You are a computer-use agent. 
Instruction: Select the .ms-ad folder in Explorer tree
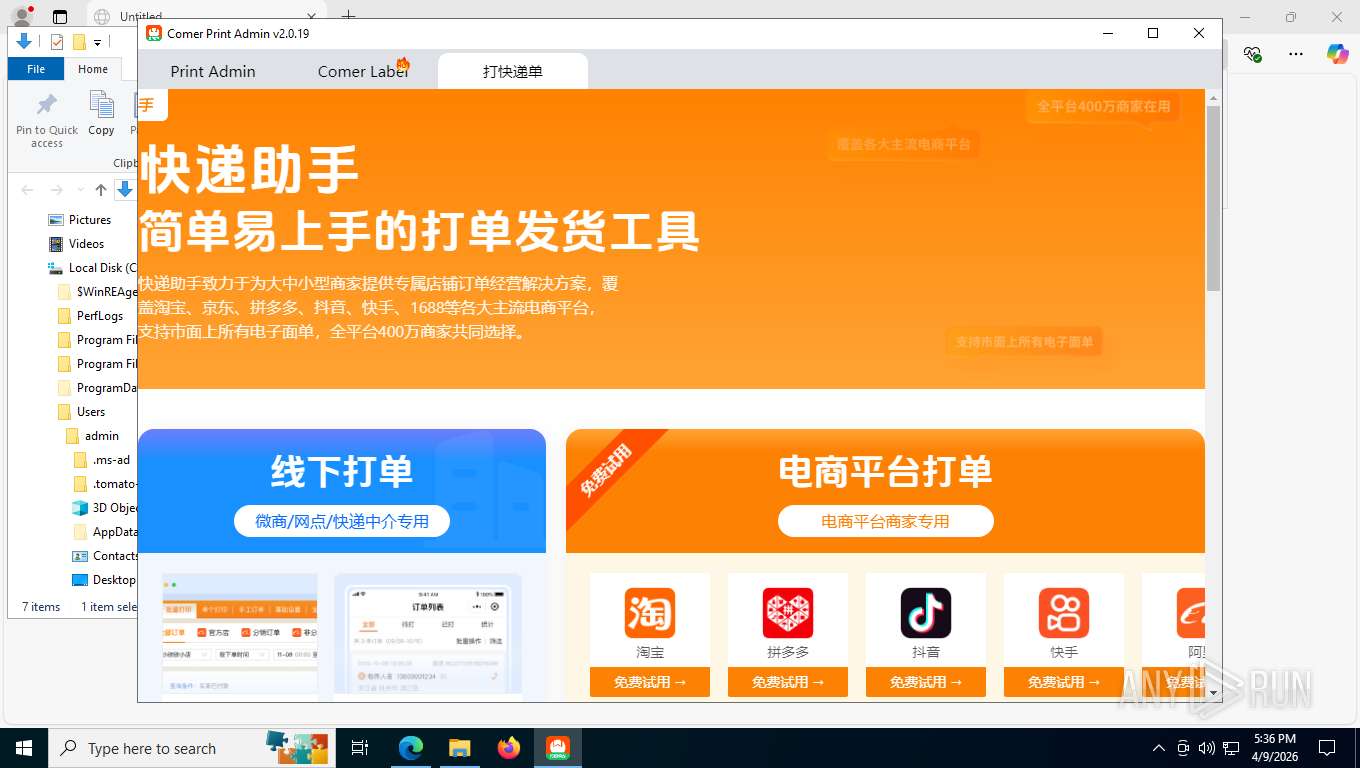point(111,460)
